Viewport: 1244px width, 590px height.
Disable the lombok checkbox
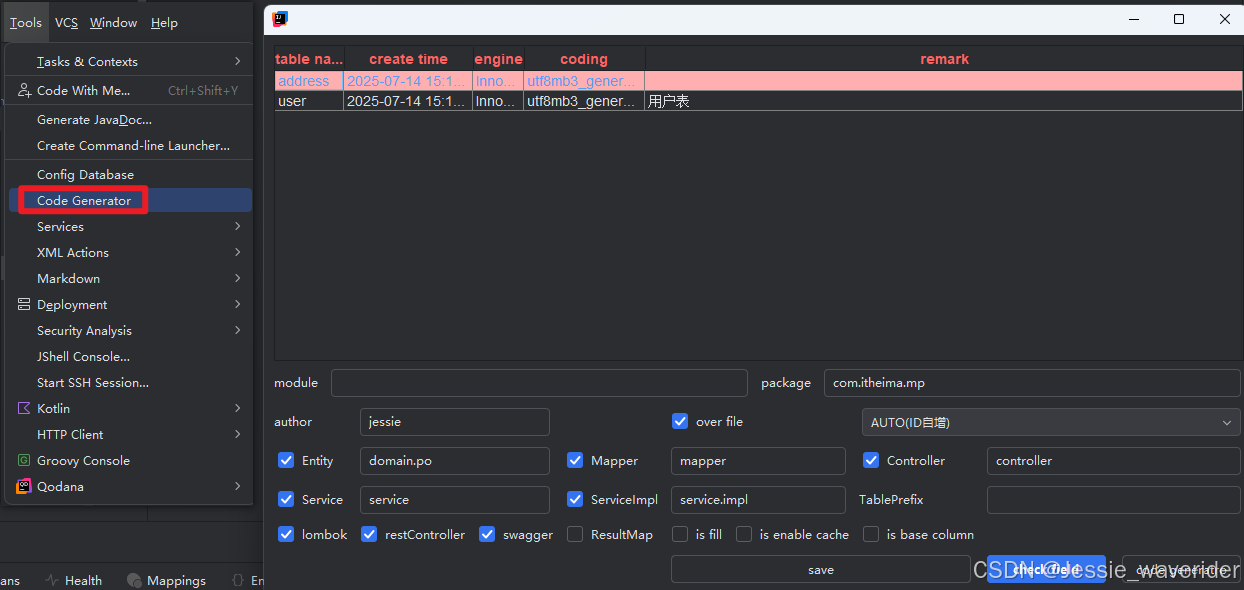(286, 534)
